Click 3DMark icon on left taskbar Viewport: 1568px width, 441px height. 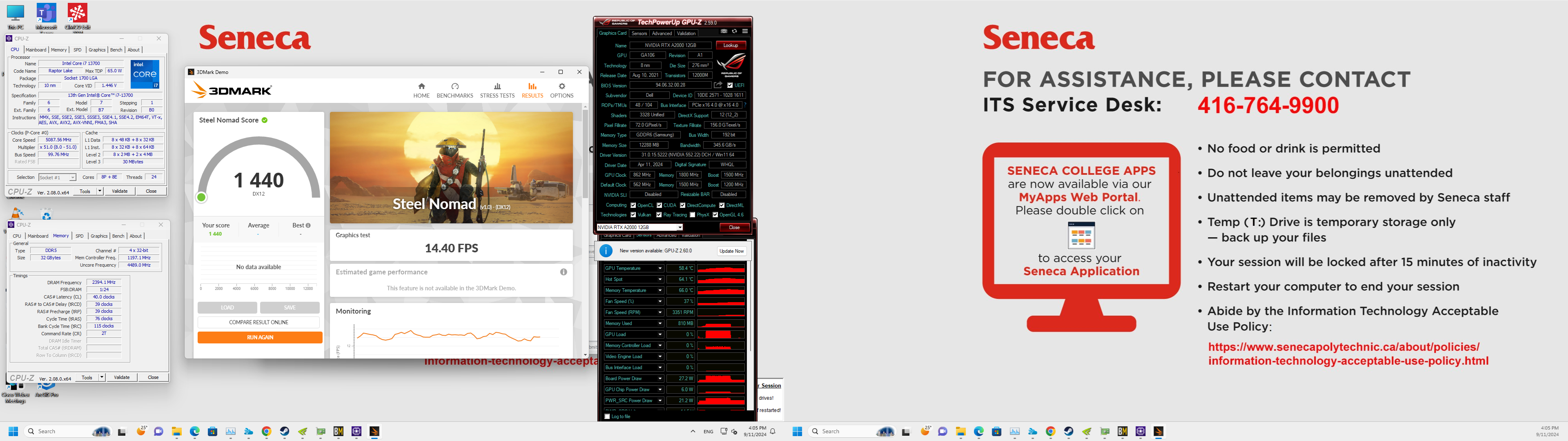(x=374, y=431)
